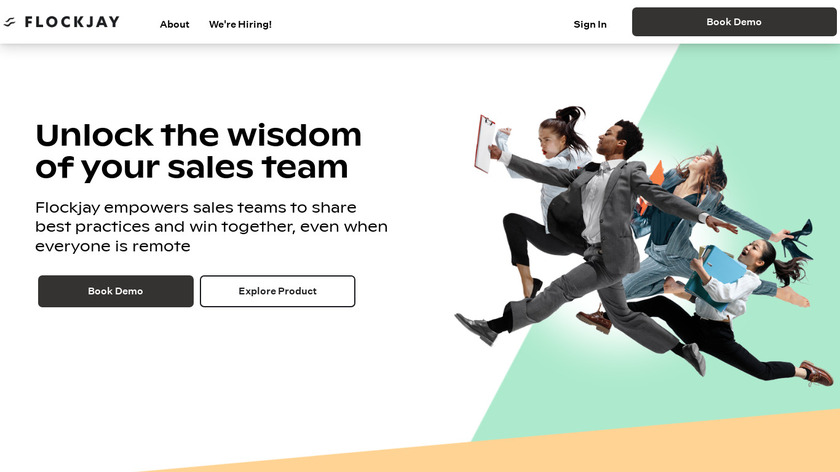Click the Book Demo button in the header
Viewport: 840px width, 472px height.
[734, 22]
